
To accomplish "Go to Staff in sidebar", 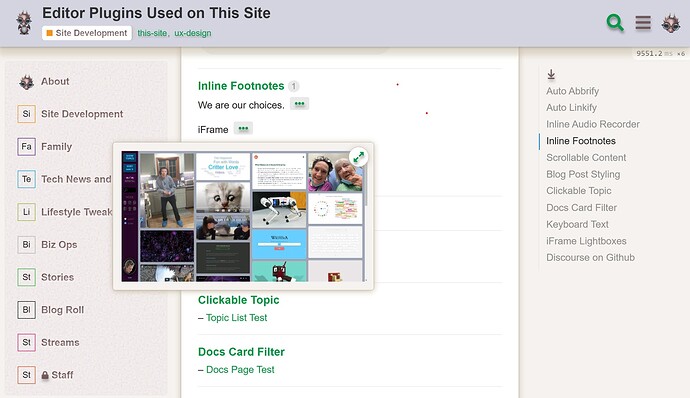I will (62, 375).
